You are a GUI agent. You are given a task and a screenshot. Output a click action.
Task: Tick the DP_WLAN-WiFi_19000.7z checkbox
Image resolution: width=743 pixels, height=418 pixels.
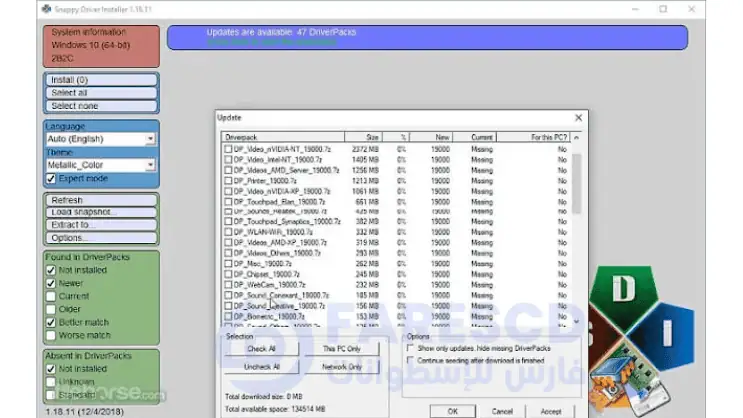[x=228, y=232]
